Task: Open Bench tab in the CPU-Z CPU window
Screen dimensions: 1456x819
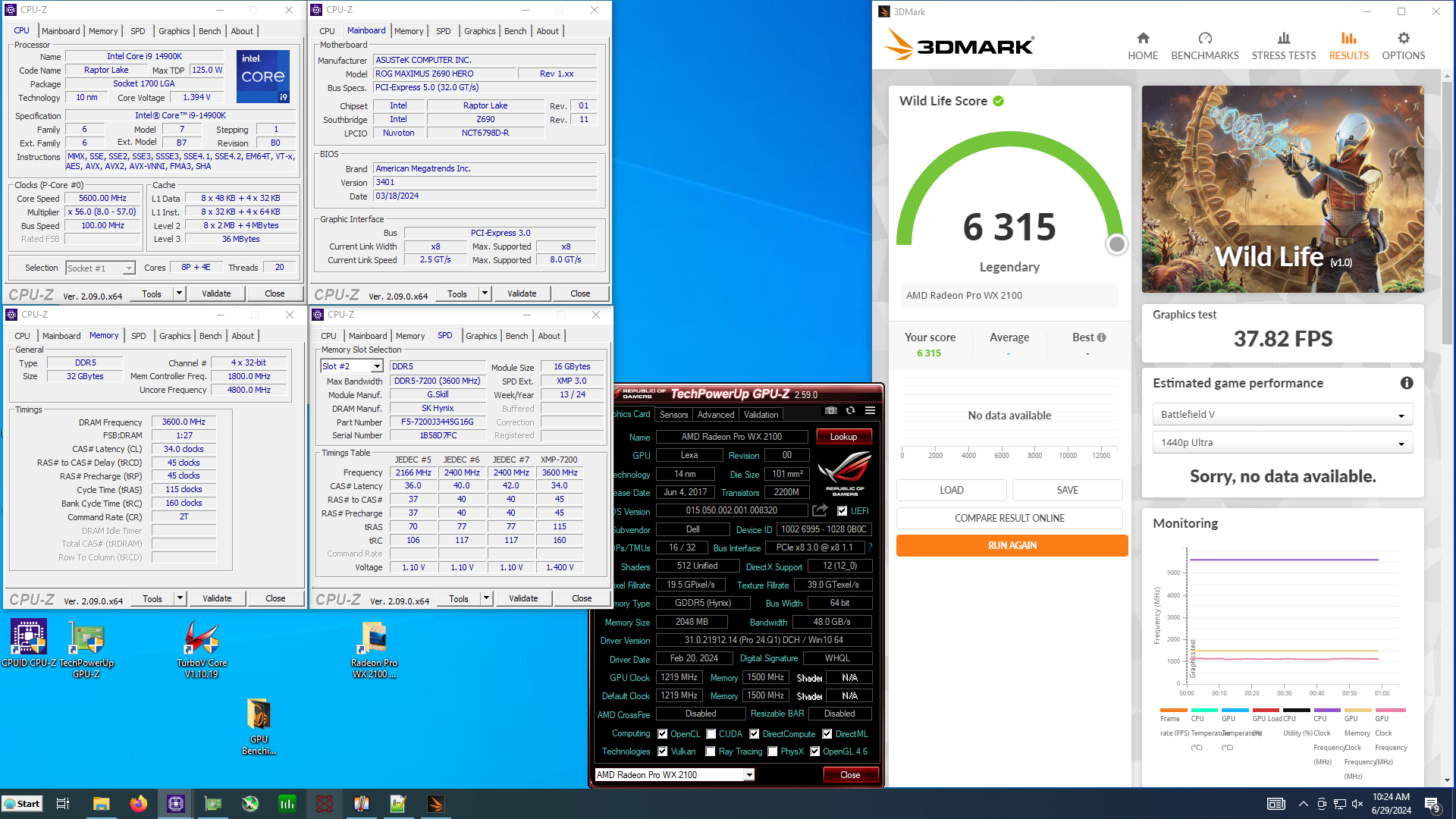Action: click(x=210, y=31)
